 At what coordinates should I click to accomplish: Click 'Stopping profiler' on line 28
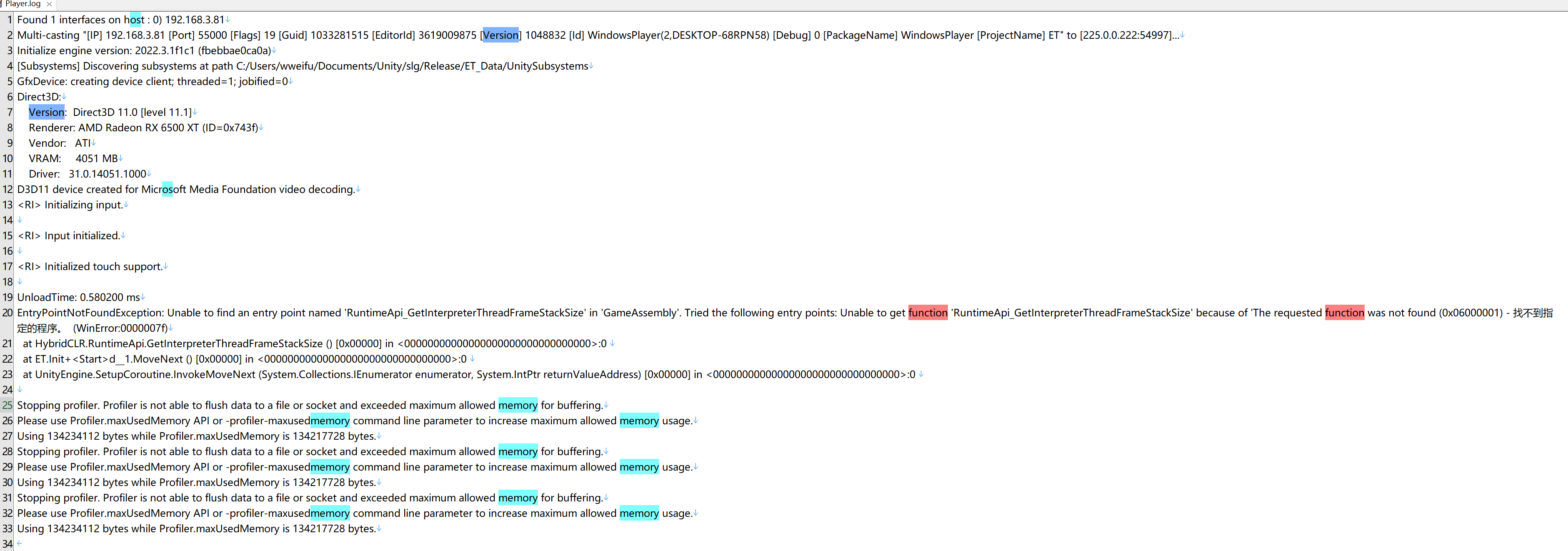(58, 452)
